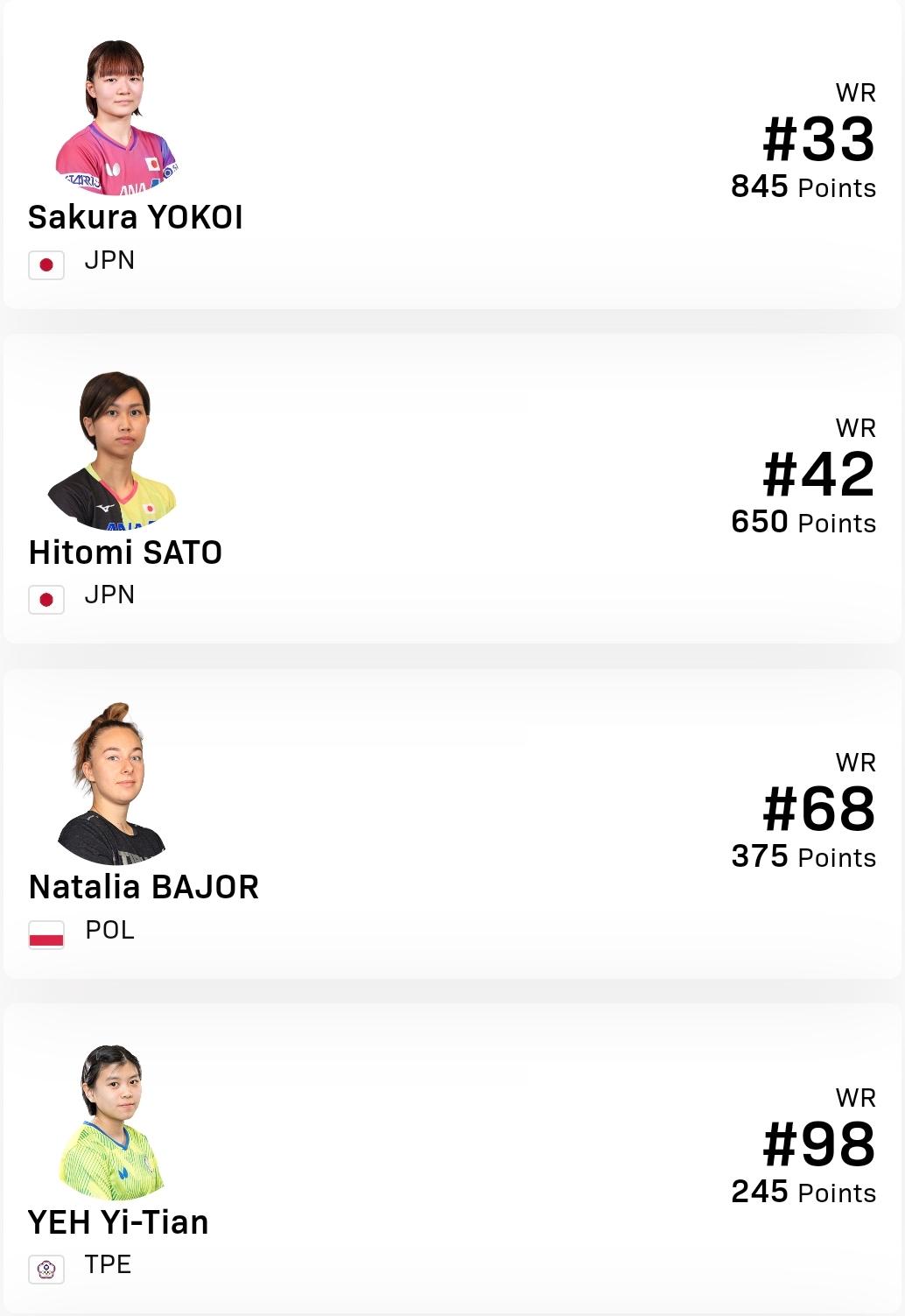Click the Chinese Taipei flag icon
This screenshot has height=1316, width=905.
[x=46, y=1269]
